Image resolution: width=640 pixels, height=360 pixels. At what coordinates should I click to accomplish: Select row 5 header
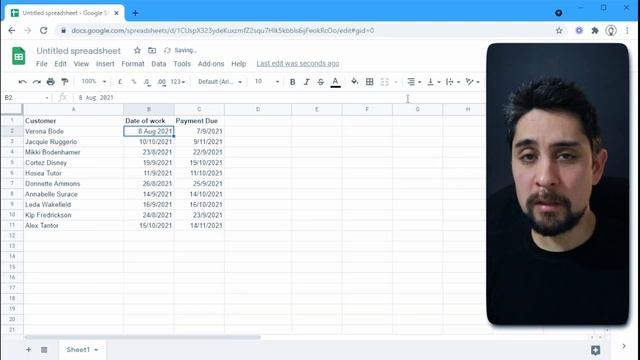point(12,162)
